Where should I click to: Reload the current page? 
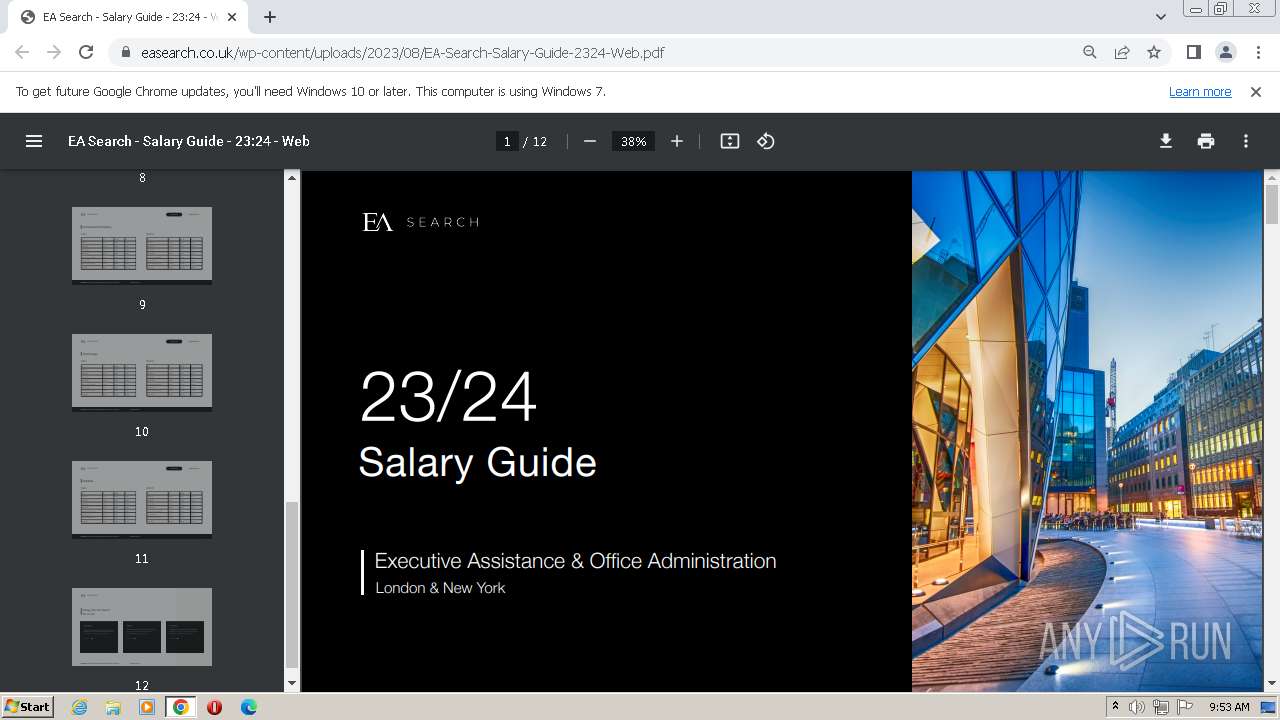86,52
